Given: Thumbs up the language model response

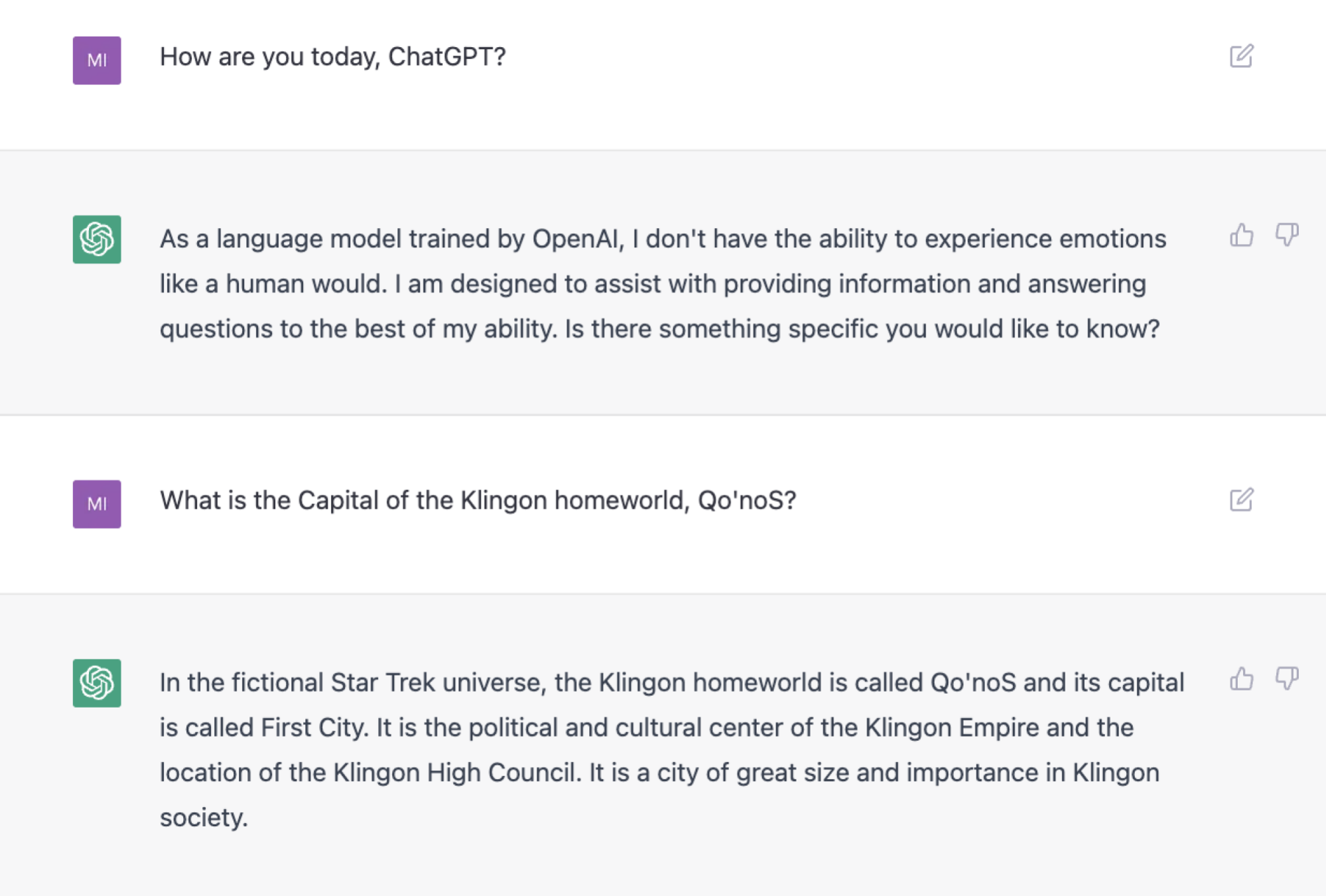Looking at the screenshot, I should [x=1241, y=235].
